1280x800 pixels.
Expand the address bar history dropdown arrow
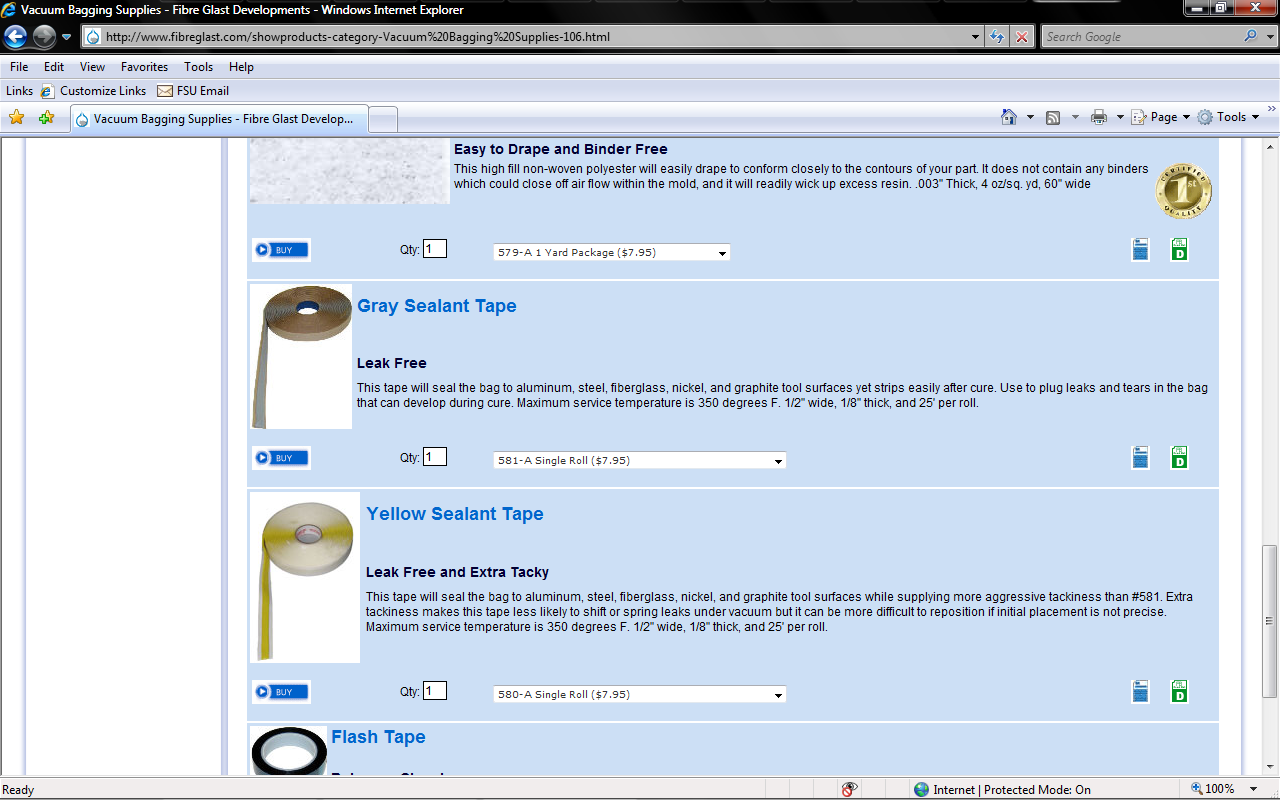pyautogui.click(x=976, y=37)
